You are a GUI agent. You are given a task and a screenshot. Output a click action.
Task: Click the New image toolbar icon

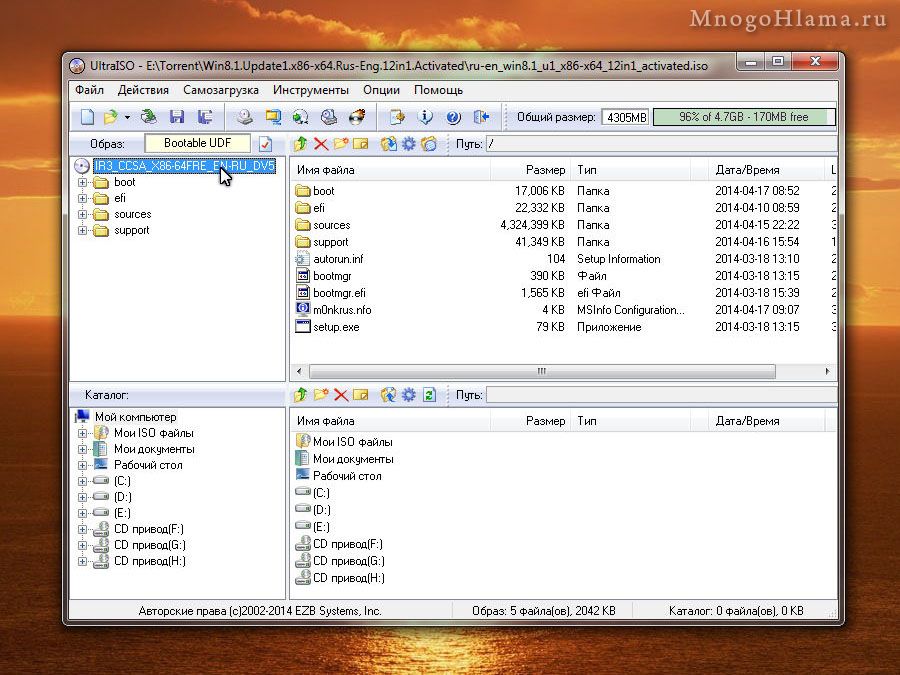[x=87, y=117]
